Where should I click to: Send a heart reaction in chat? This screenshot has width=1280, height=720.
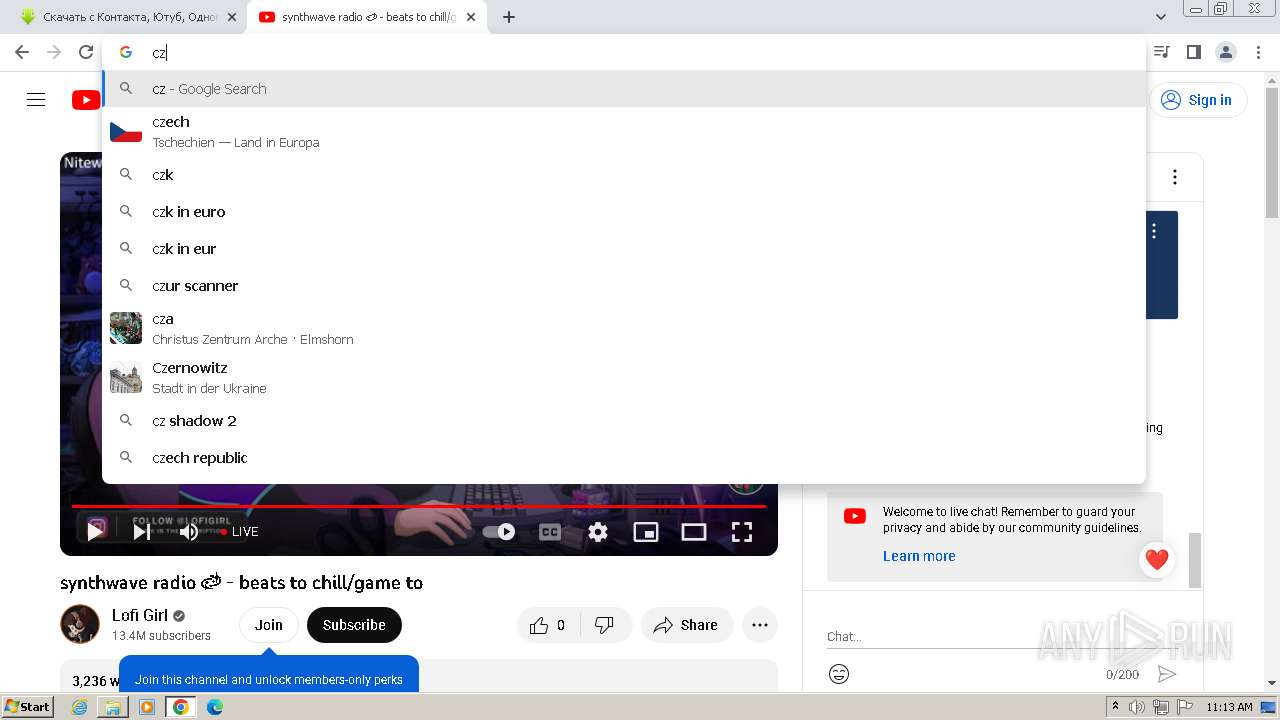pos(1157,560)
